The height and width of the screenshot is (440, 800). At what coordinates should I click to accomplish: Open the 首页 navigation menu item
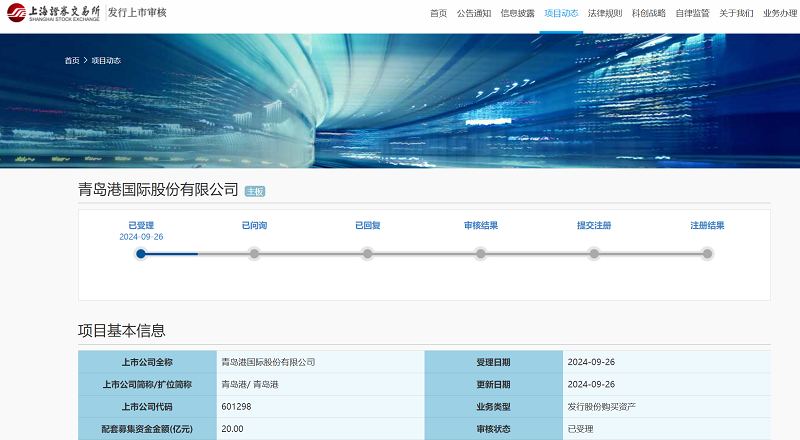438,13
